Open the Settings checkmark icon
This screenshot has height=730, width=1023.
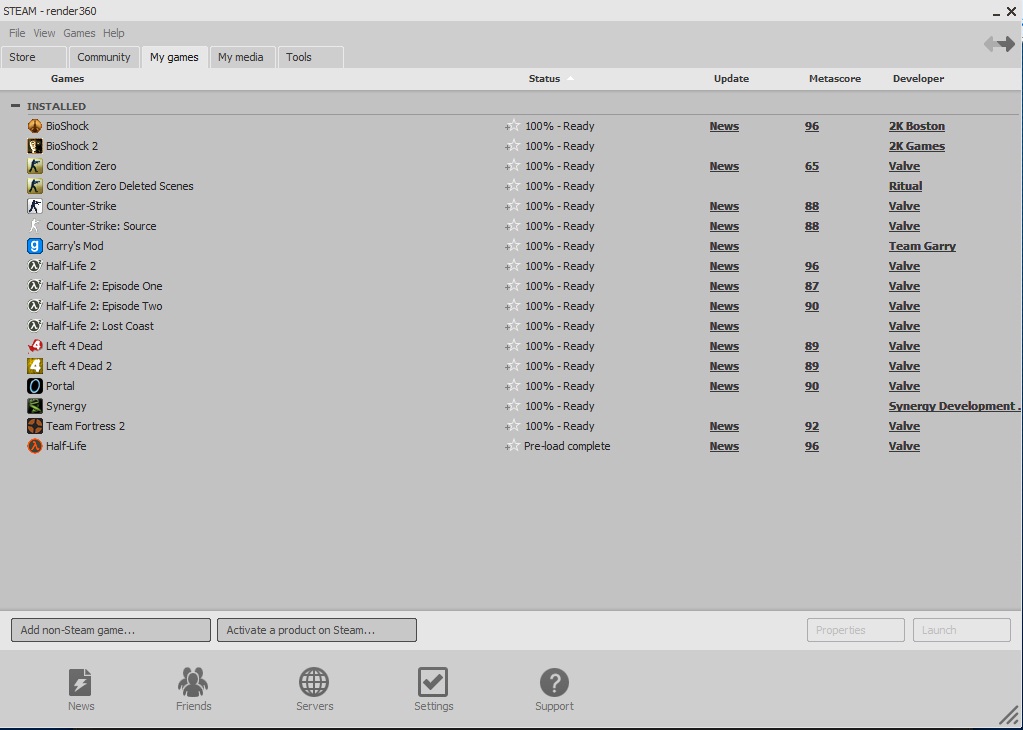click(433, 682)
